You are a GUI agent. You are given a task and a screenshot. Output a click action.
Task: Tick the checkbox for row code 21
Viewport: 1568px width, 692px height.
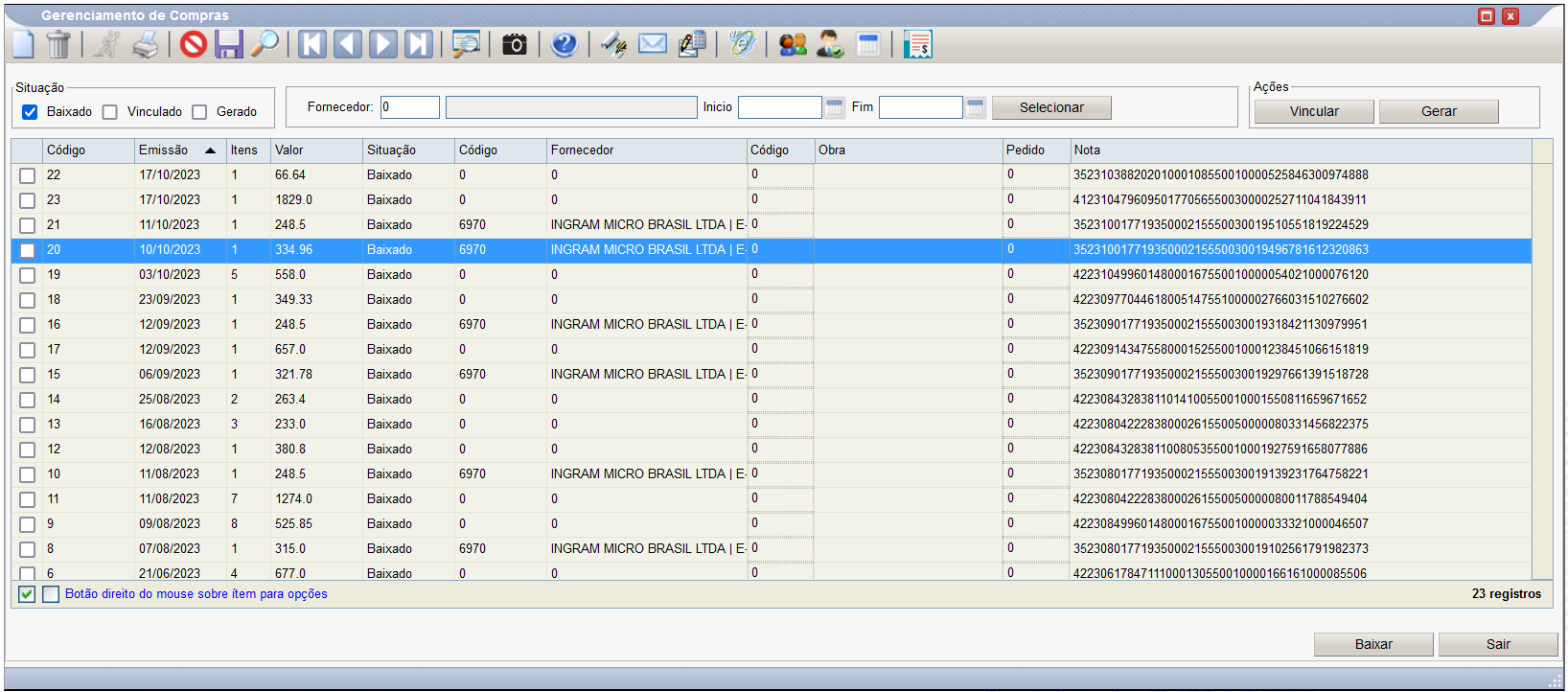tap(28, 225)
